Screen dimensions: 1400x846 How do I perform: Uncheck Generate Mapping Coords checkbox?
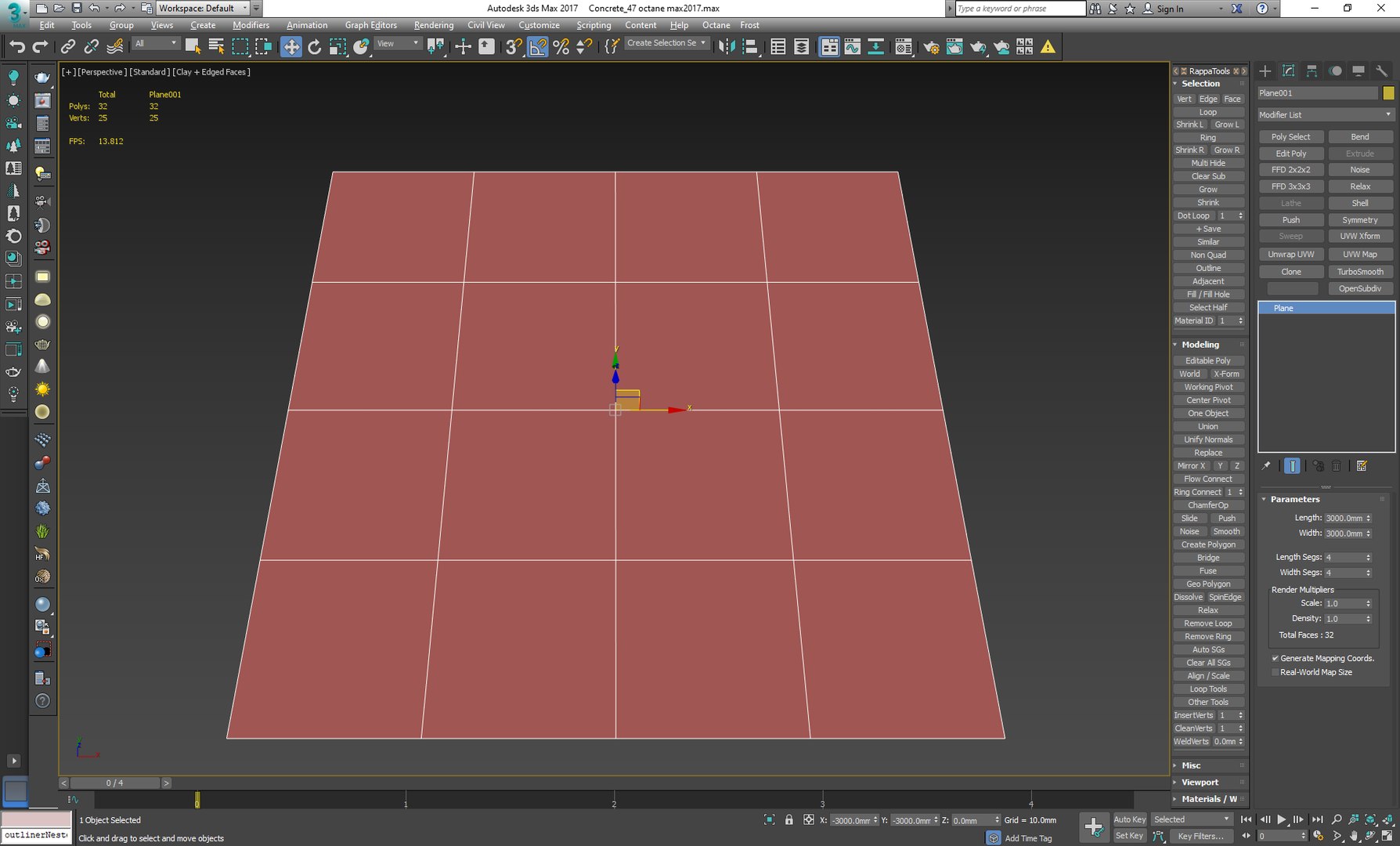1275,658
